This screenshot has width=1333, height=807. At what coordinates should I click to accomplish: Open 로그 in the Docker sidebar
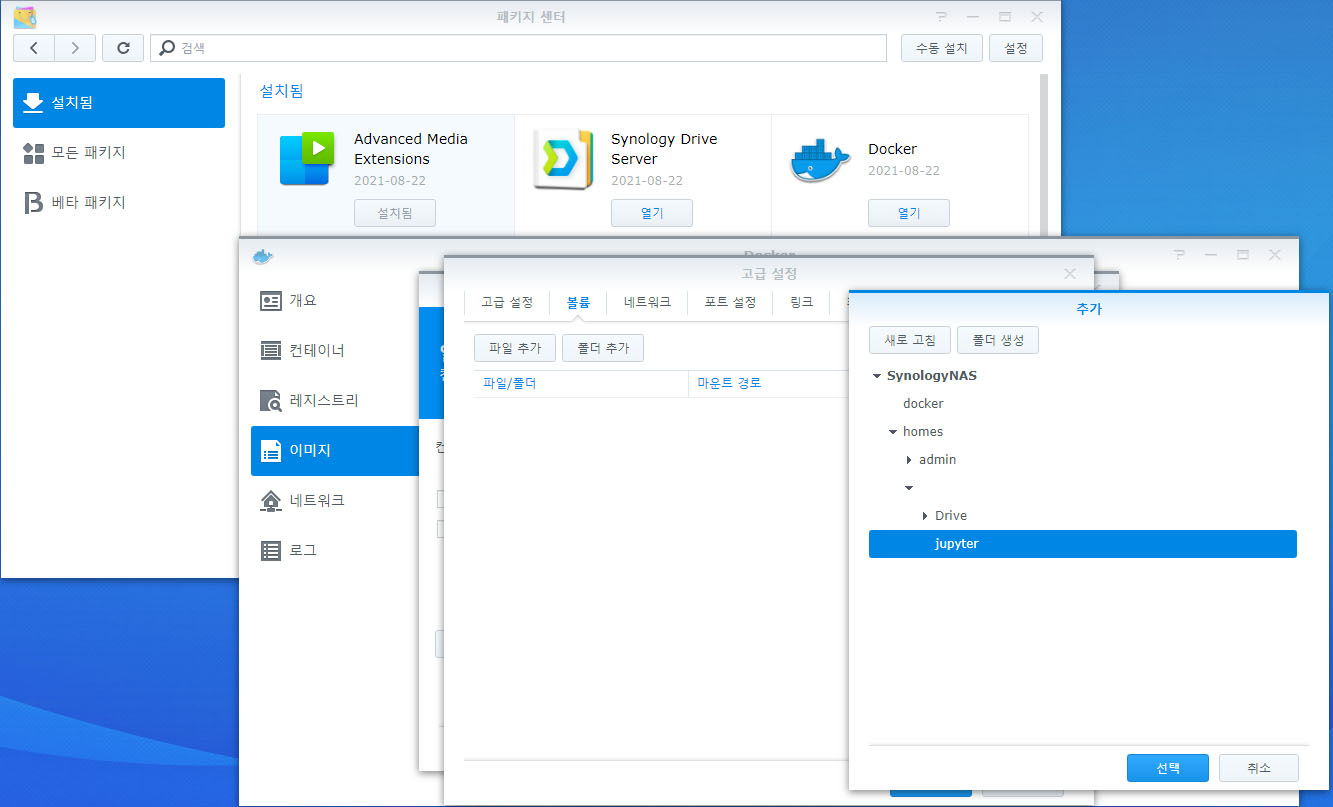(x=334, y=551)
